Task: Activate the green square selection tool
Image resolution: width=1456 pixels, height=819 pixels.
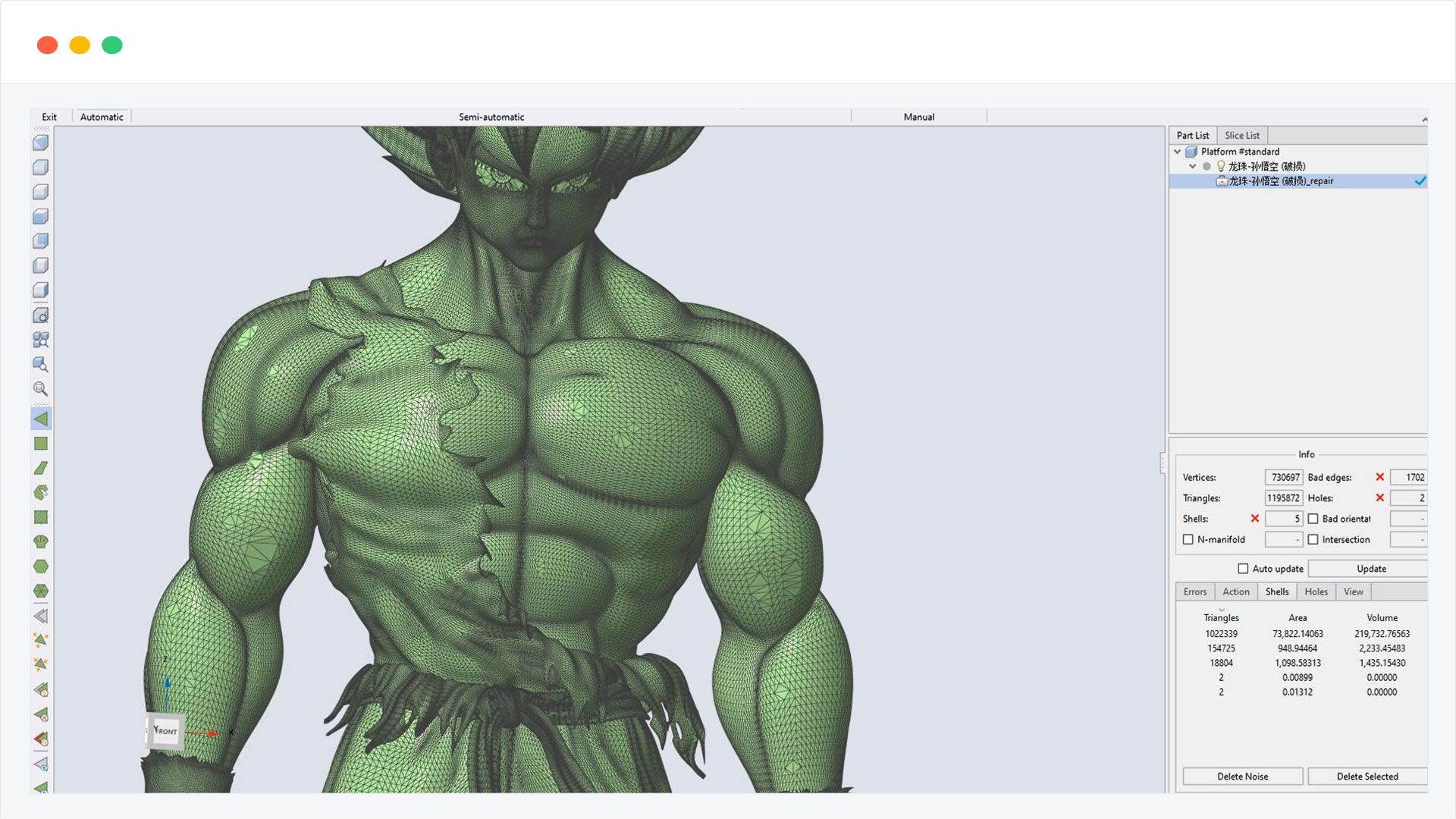Action: (41, 444)
